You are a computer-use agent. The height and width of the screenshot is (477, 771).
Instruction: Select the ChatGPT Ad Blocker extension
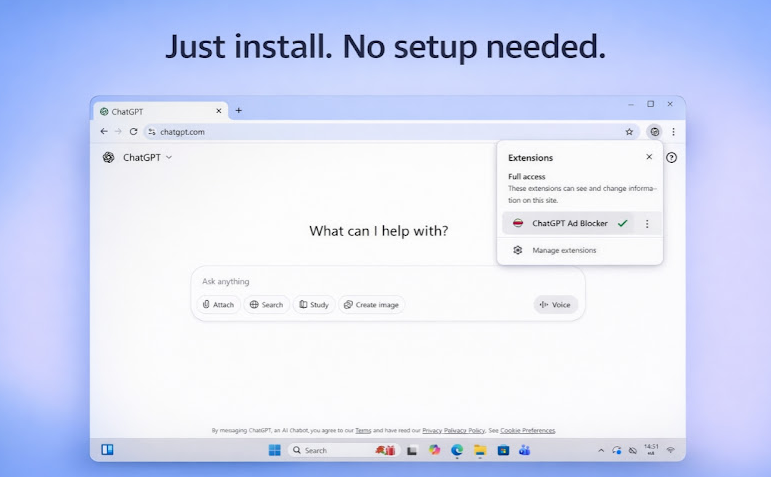568,223
